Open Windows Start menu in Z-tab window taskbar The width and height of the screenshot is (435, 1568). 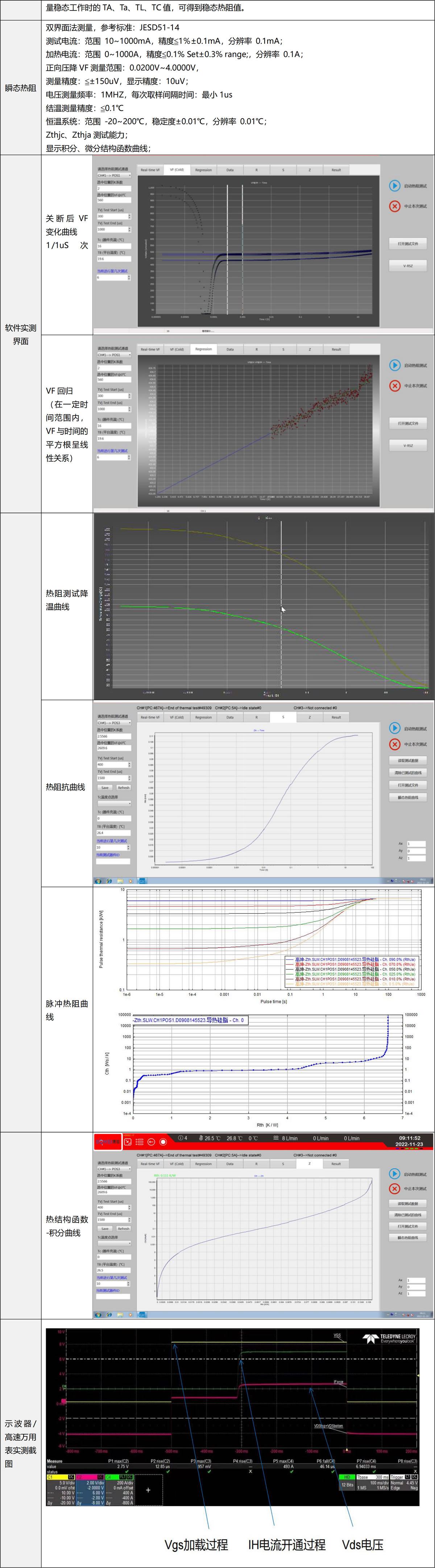99,1315
